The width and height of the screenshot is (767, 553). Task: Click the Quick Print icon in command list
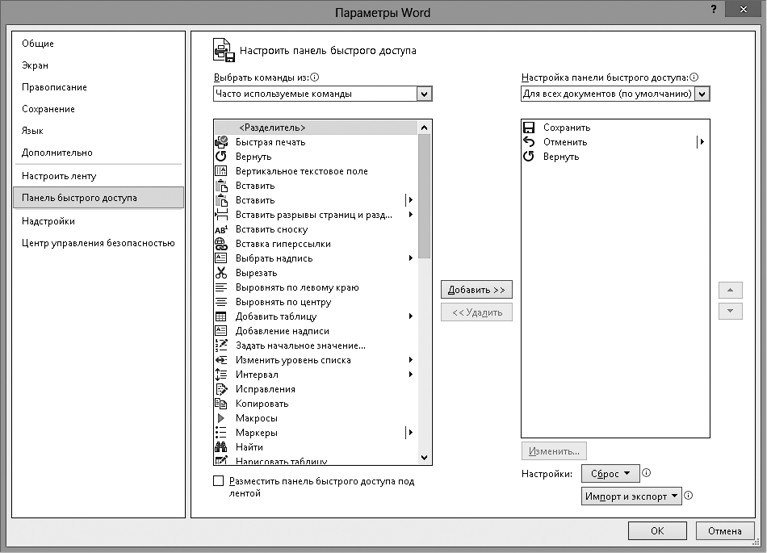coord(221,142)
